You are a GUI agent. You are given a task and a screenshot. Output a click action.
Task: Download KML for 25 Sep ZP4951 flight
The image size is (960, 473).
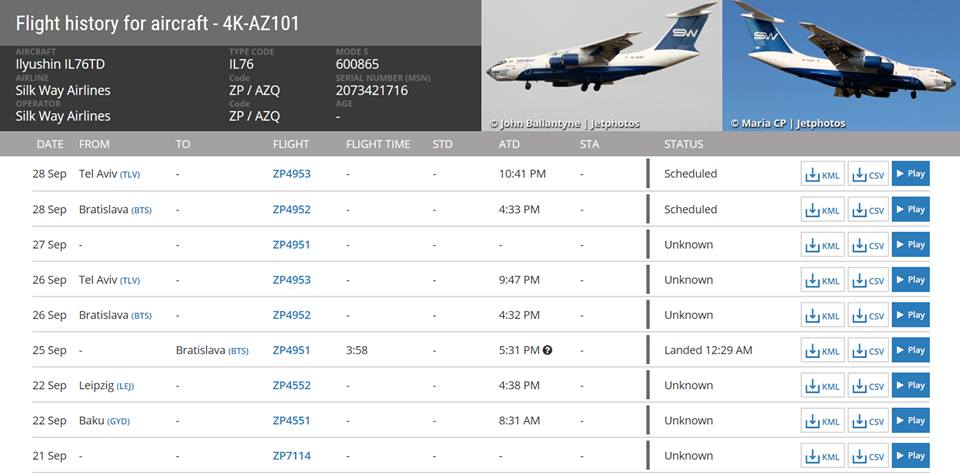[x=822, y=351]
